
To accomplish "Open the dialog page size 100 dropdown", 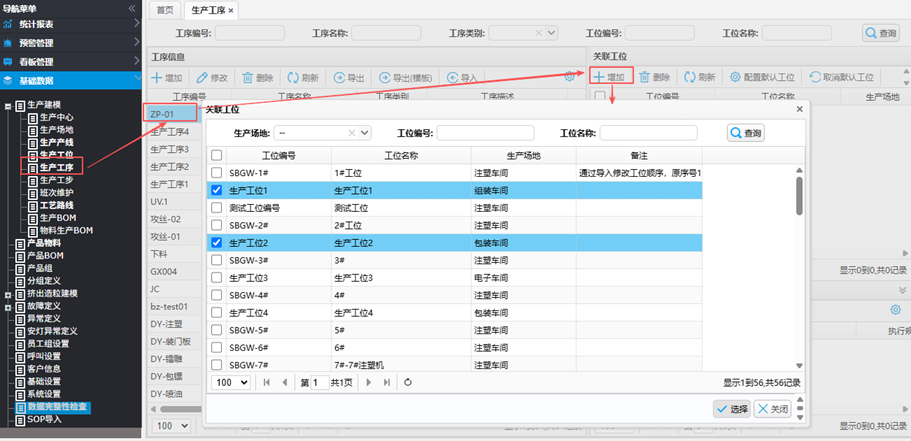I will pyautogui.click(x=231, y=382).
